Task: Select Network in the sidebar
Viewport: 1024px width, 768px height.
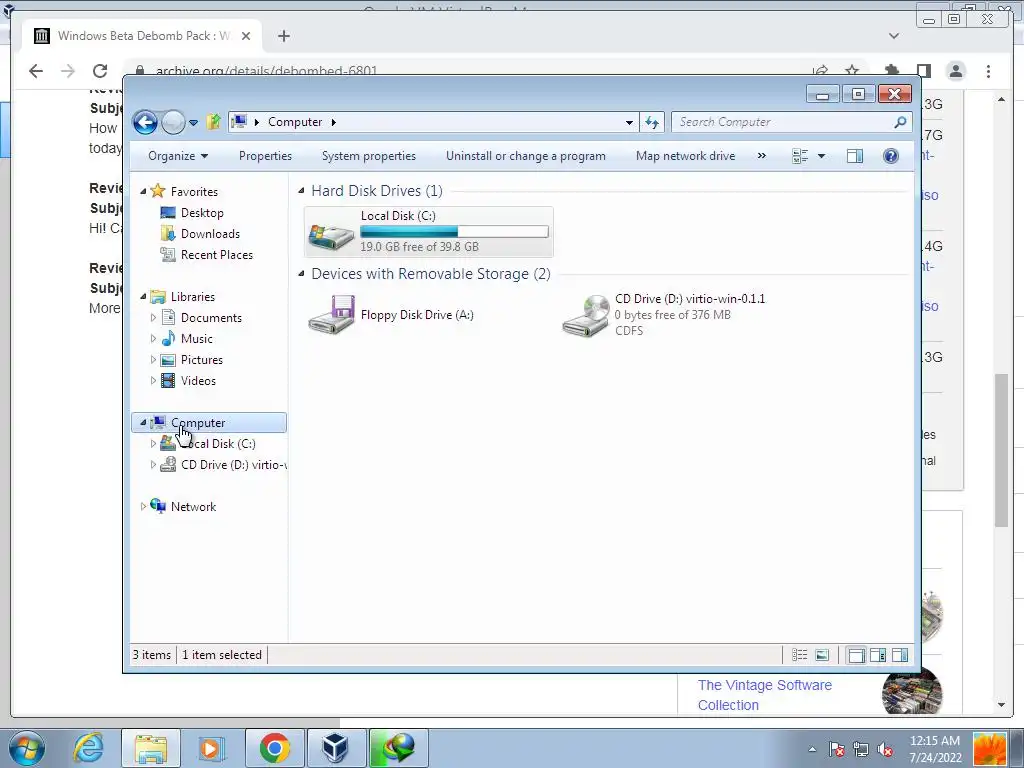Action: pos(193,507)
